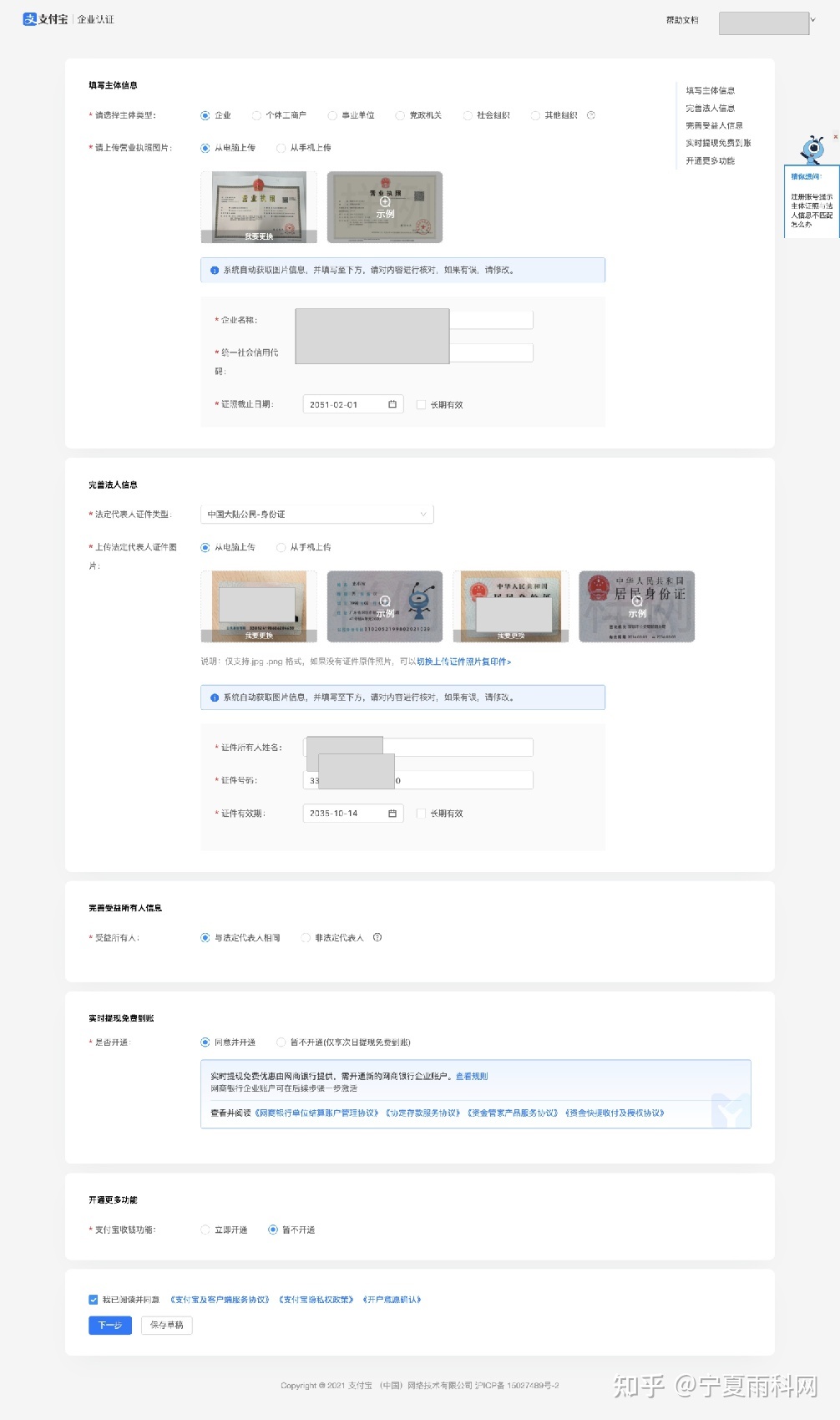Select 个体工商户 entity type
Screen dimensions: 840x1420
[x=257, y=115]
